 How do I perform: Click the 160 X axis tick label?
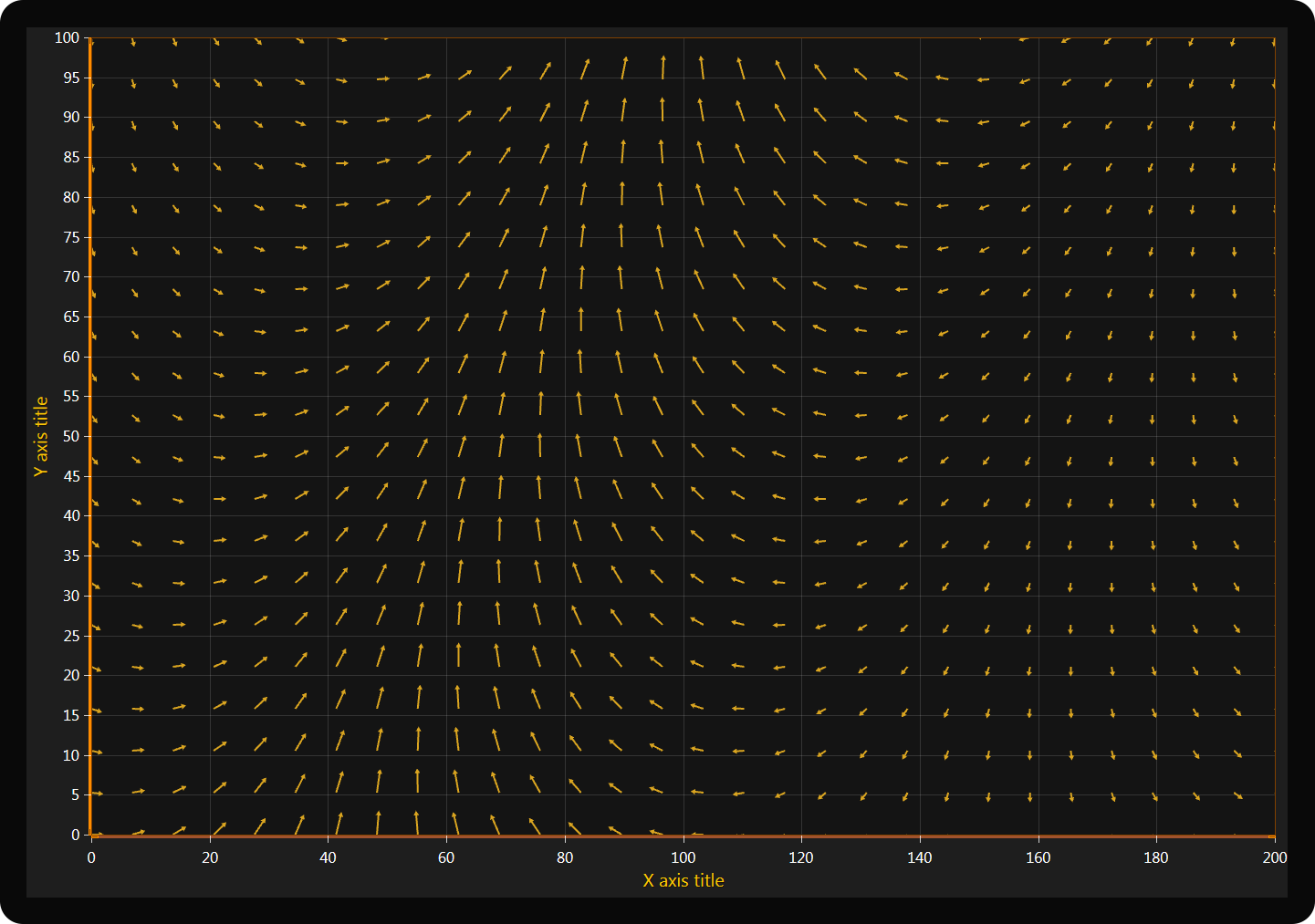pos(1038,857)
